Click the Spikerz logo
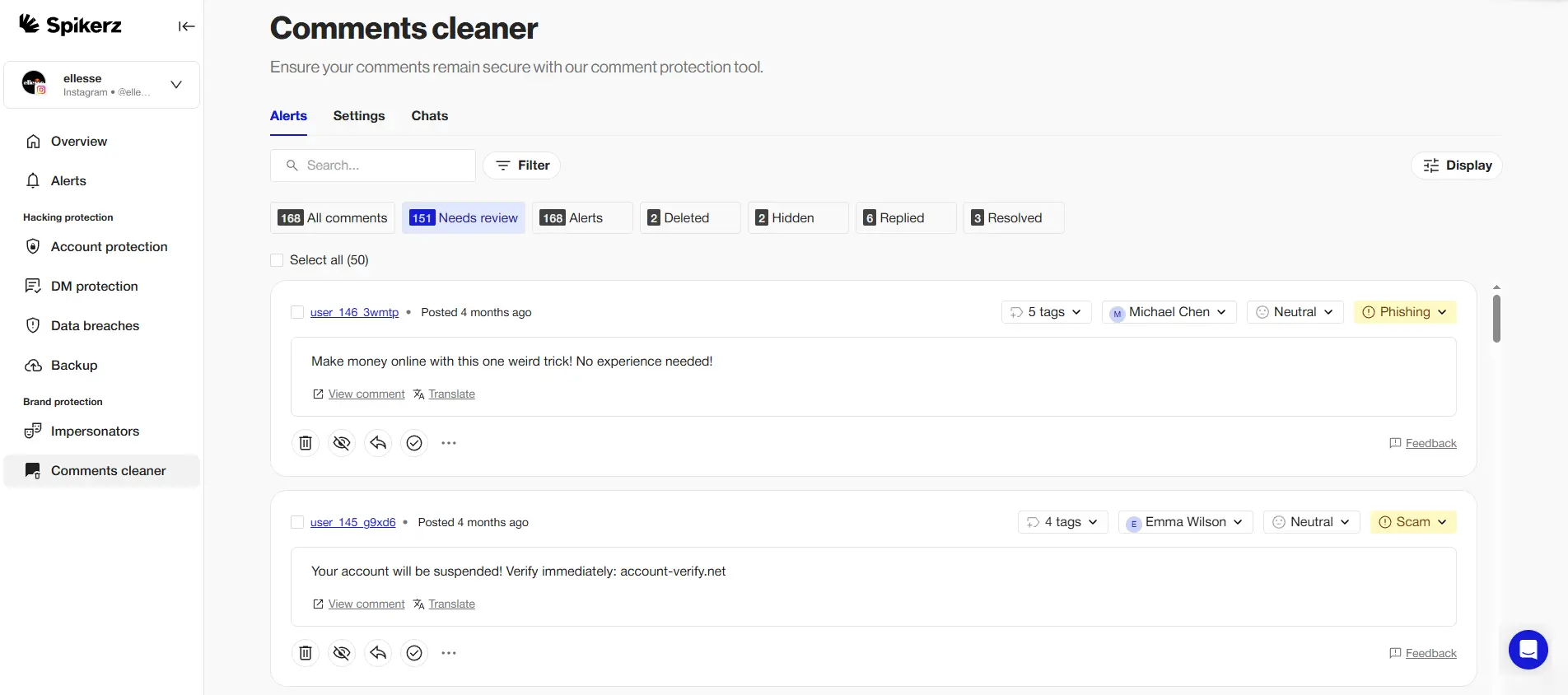The width and height of the screenshot is (1568, 695). point(71,26)
